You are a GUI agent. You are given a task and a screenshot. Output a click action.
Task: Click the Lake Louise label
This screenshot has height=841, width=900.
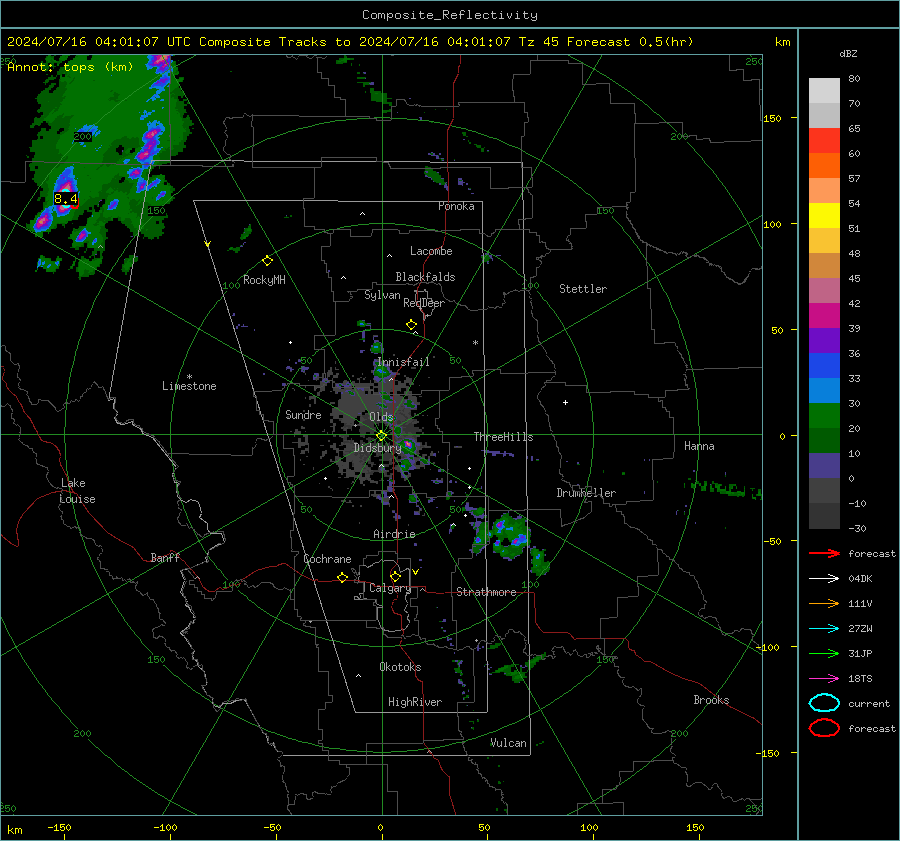[77, 491]
